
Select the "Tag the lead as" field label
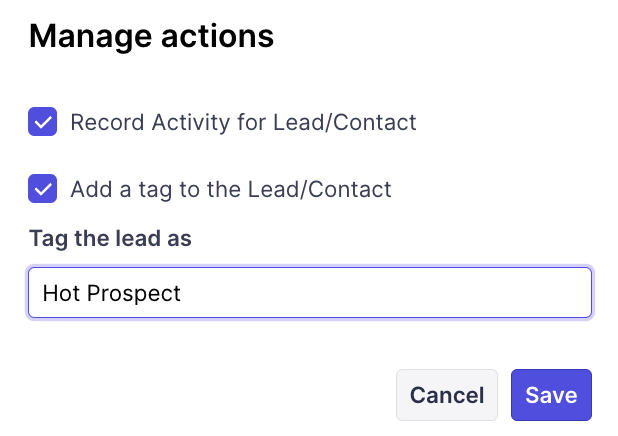(x=110, y=239)
